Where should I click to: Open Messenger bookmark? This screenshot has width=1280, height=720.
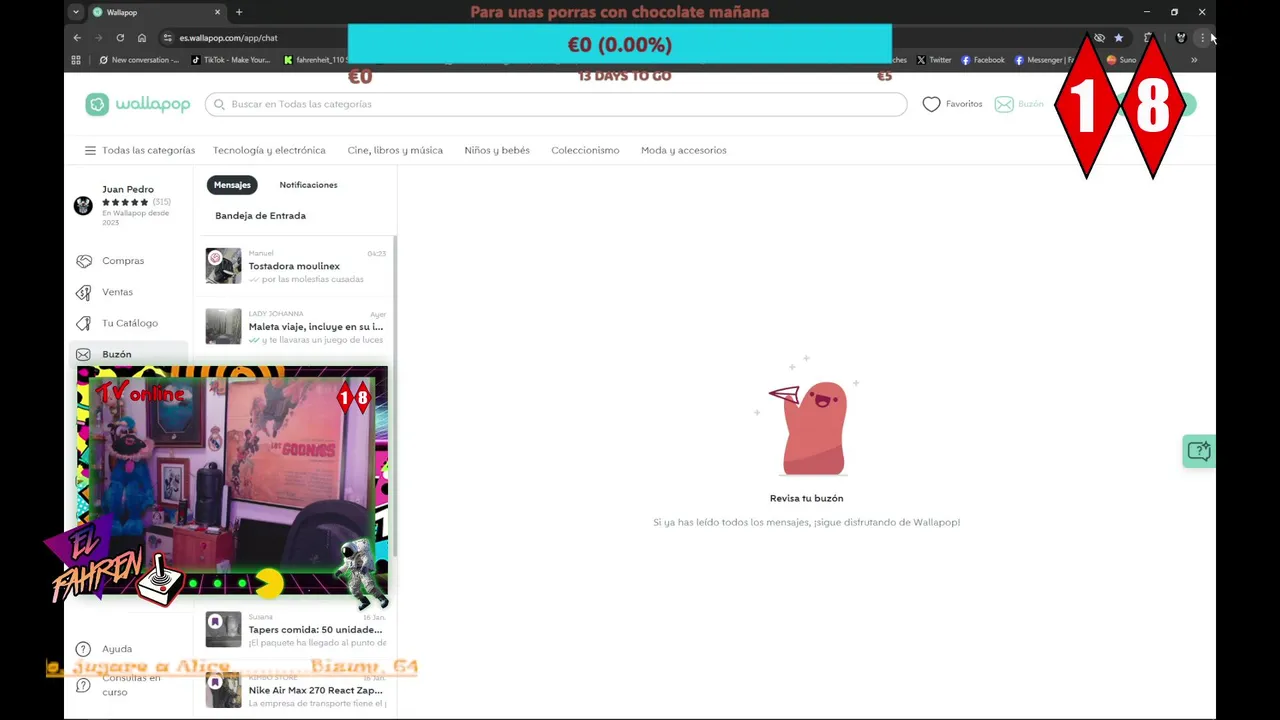pyautogui.click(x=1043, y=60)
